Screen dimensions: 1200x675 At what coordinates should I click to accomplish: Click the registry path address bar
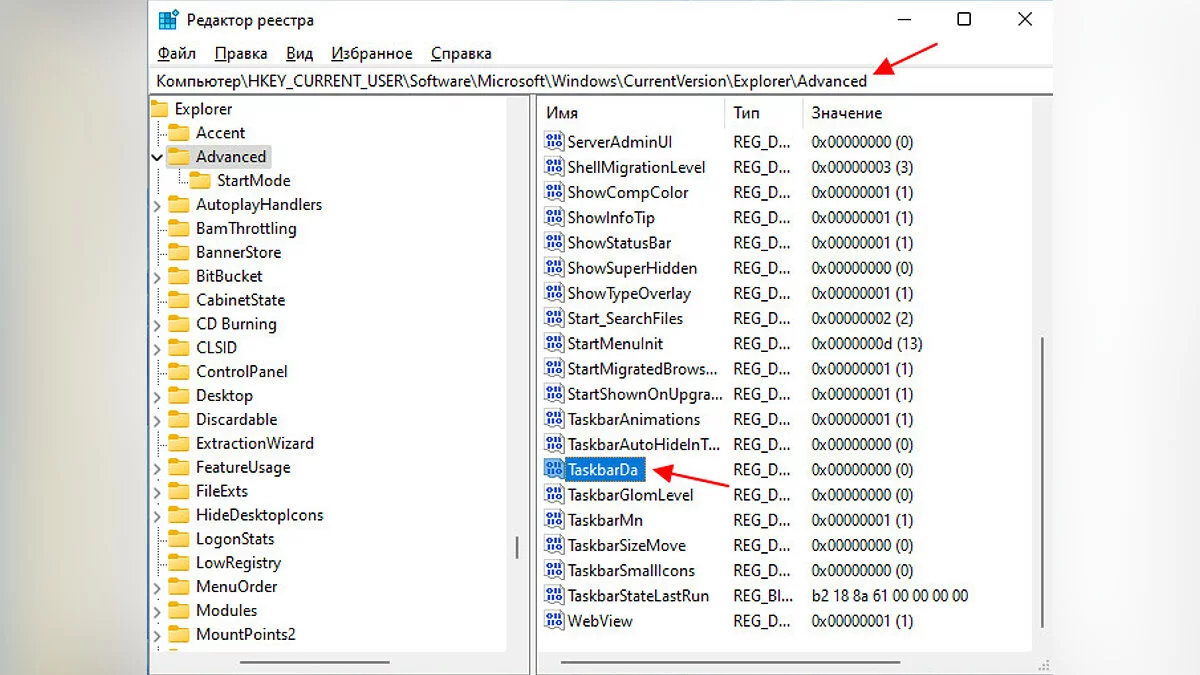click(600, 81)
